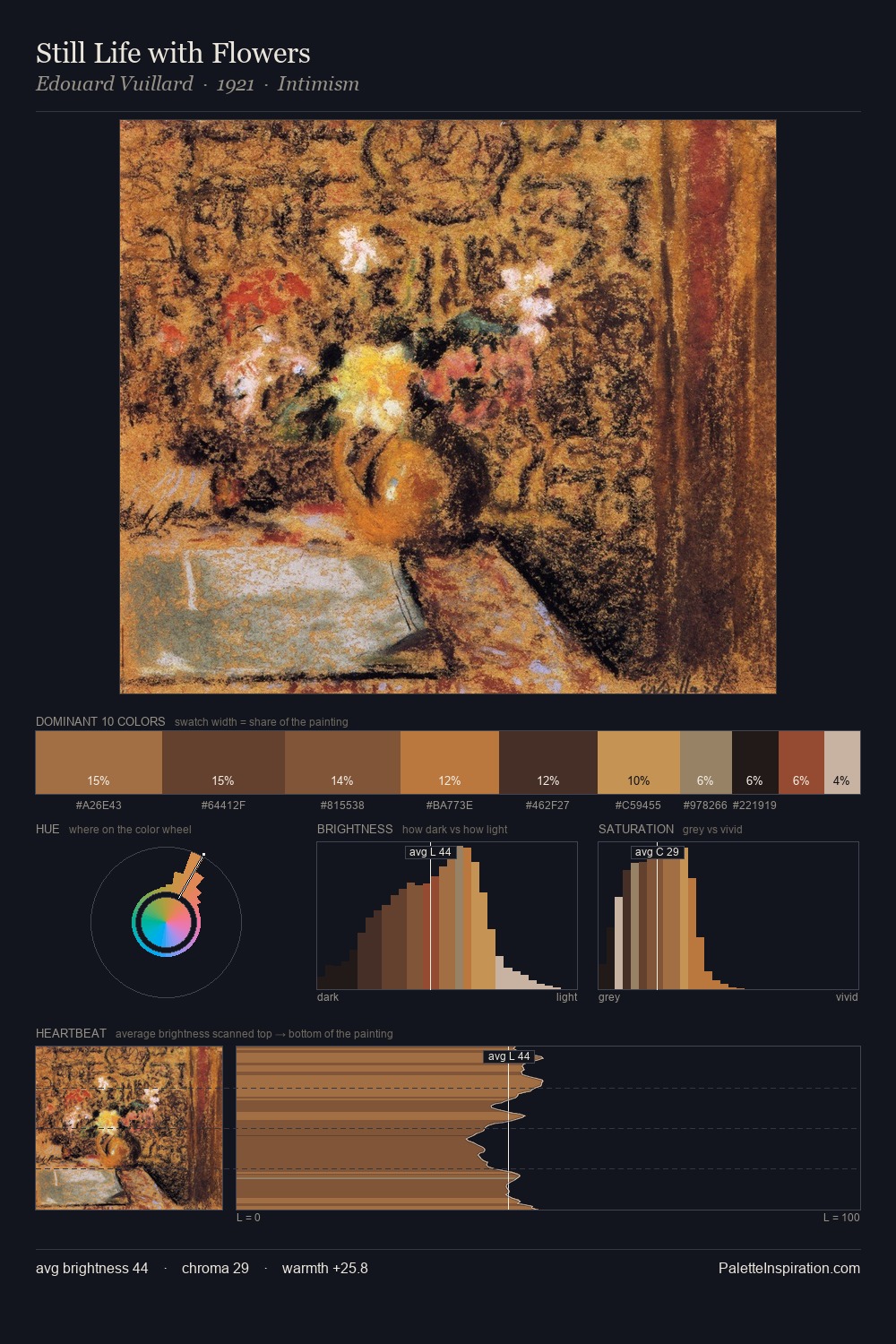Click the "SATURATION" section heading
This screenshot has width=896, height=1344.
coord(636,829)
